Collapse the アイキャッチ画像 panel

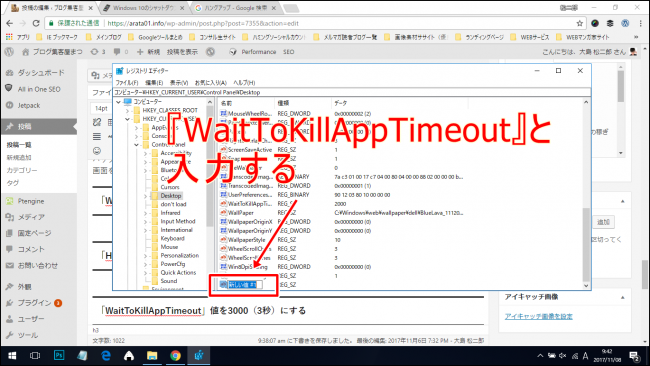coord(622,297)
